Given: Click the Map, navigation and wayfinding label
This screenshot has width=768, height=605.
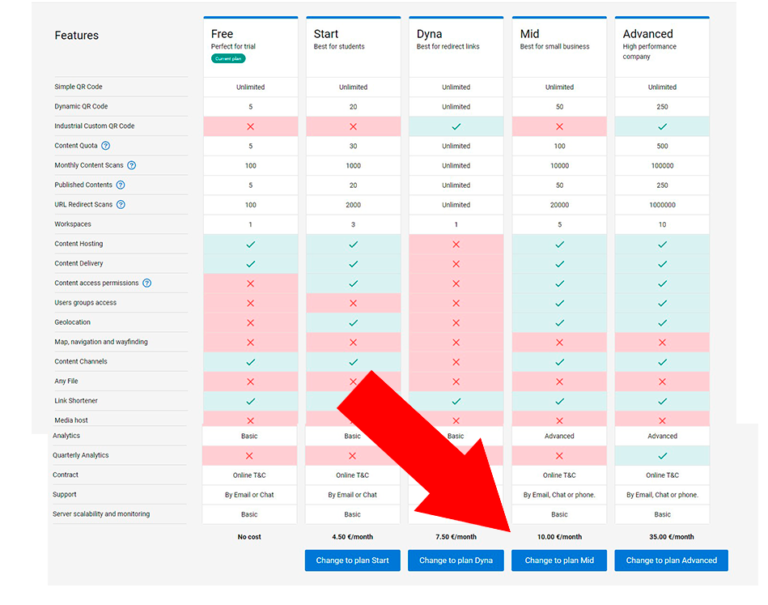Looking at the screenshot, I should point(101,341).
